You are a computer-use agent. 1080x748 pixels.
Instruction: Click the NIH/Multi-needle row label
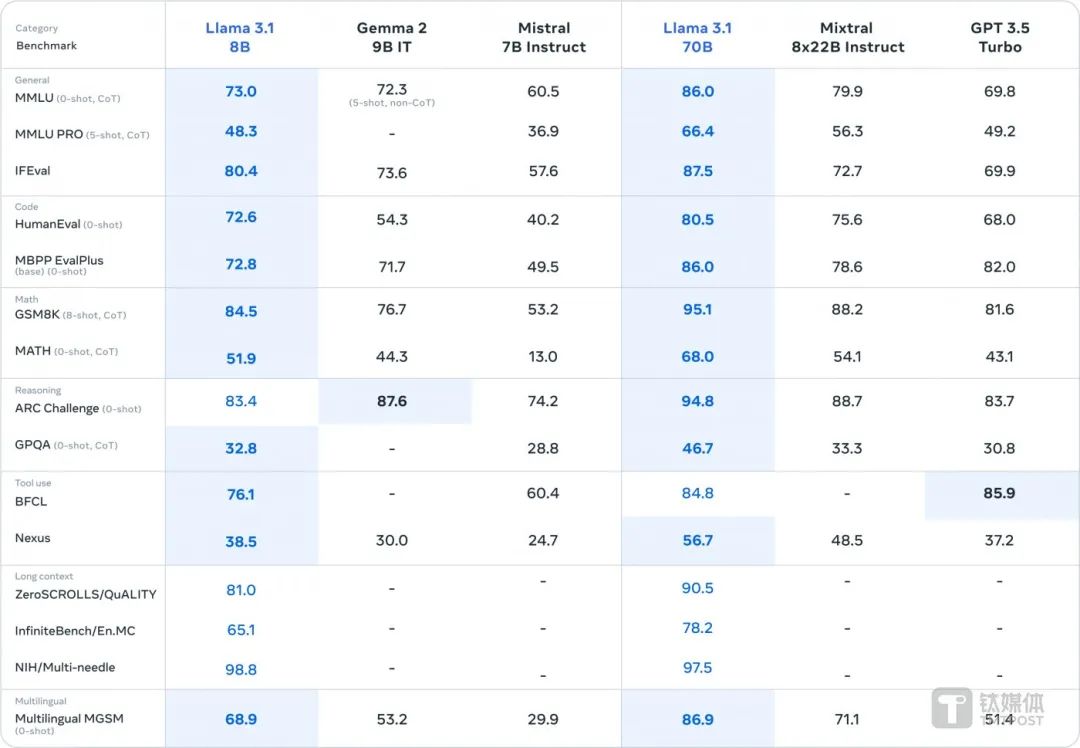(x=65, y=667)
